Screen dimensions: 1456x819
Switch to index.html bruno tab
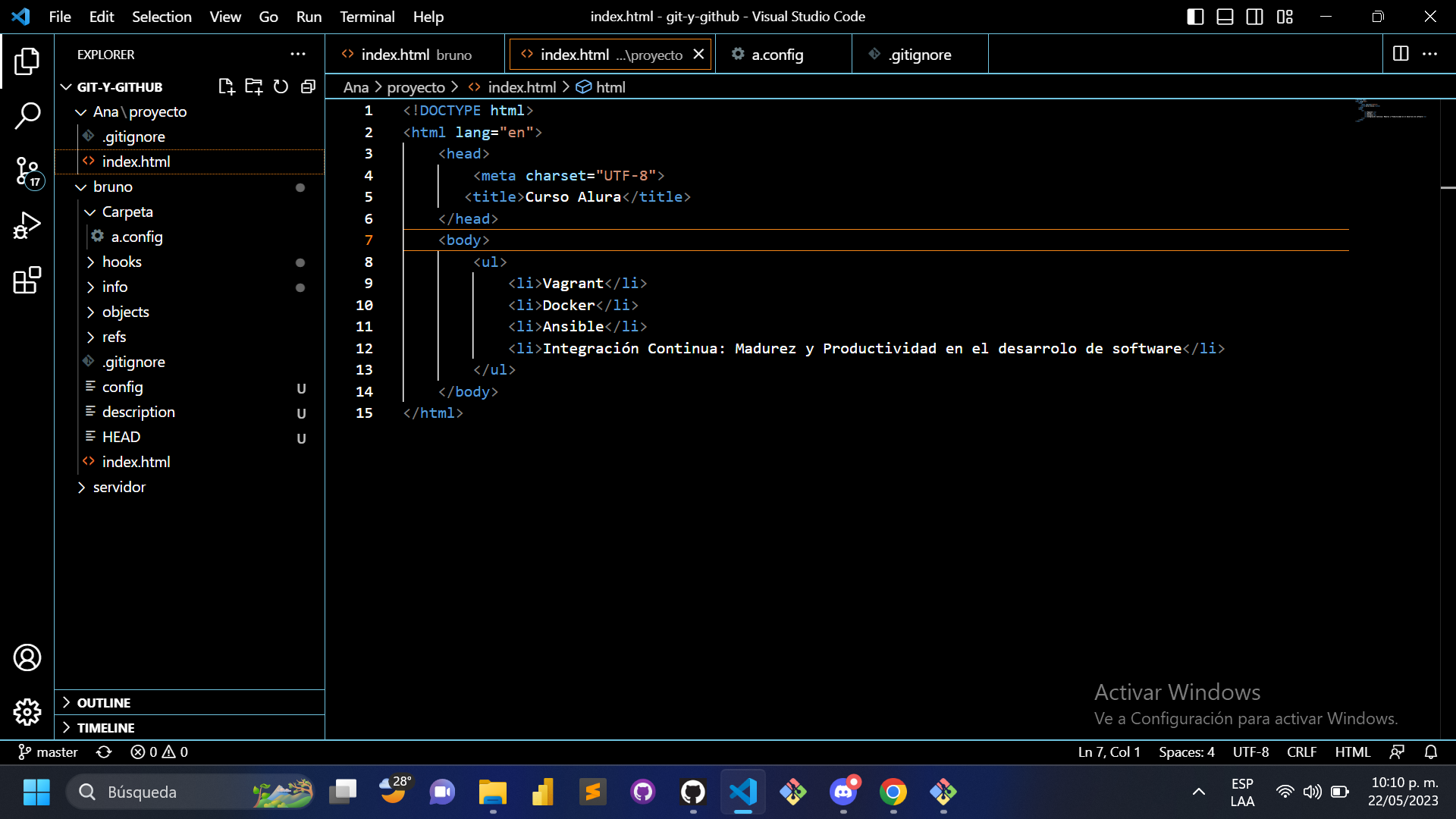point(415,54)
